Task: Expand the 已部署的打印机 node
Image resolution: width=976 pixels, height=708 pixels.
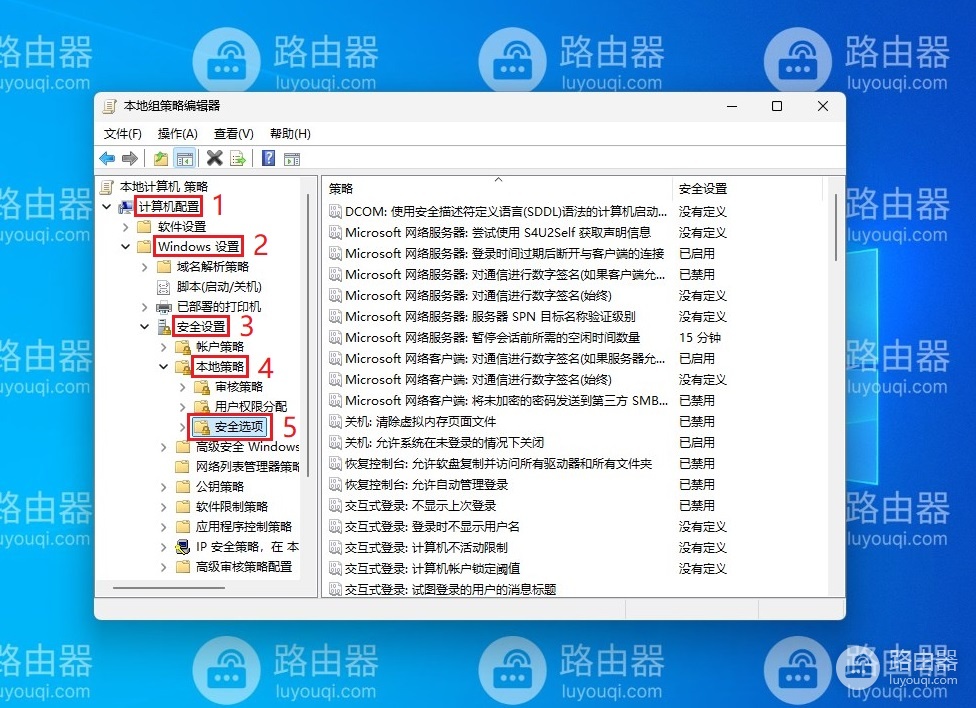Action: tap(144, 307)
